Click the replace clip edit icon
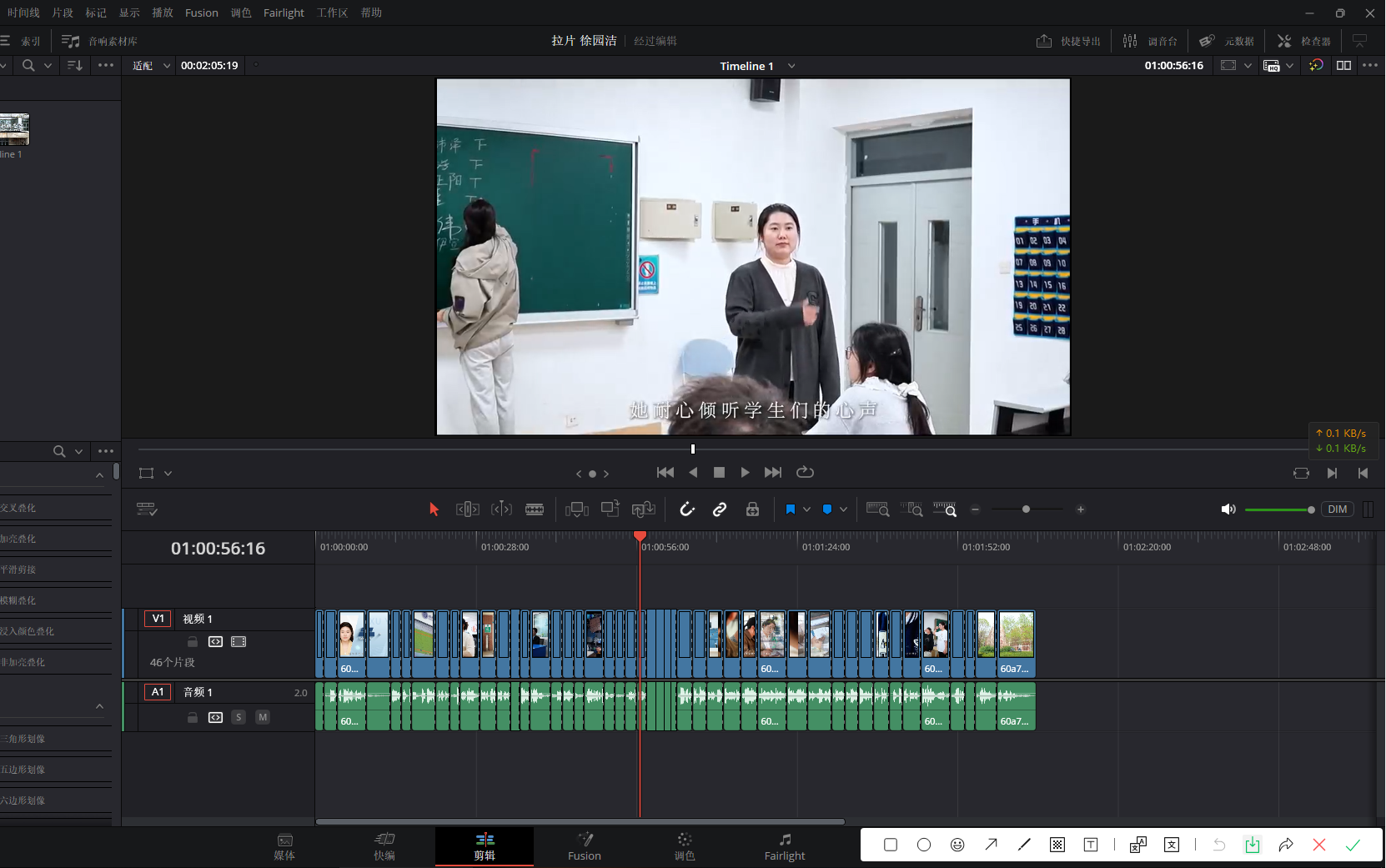 tap(643, 509)
